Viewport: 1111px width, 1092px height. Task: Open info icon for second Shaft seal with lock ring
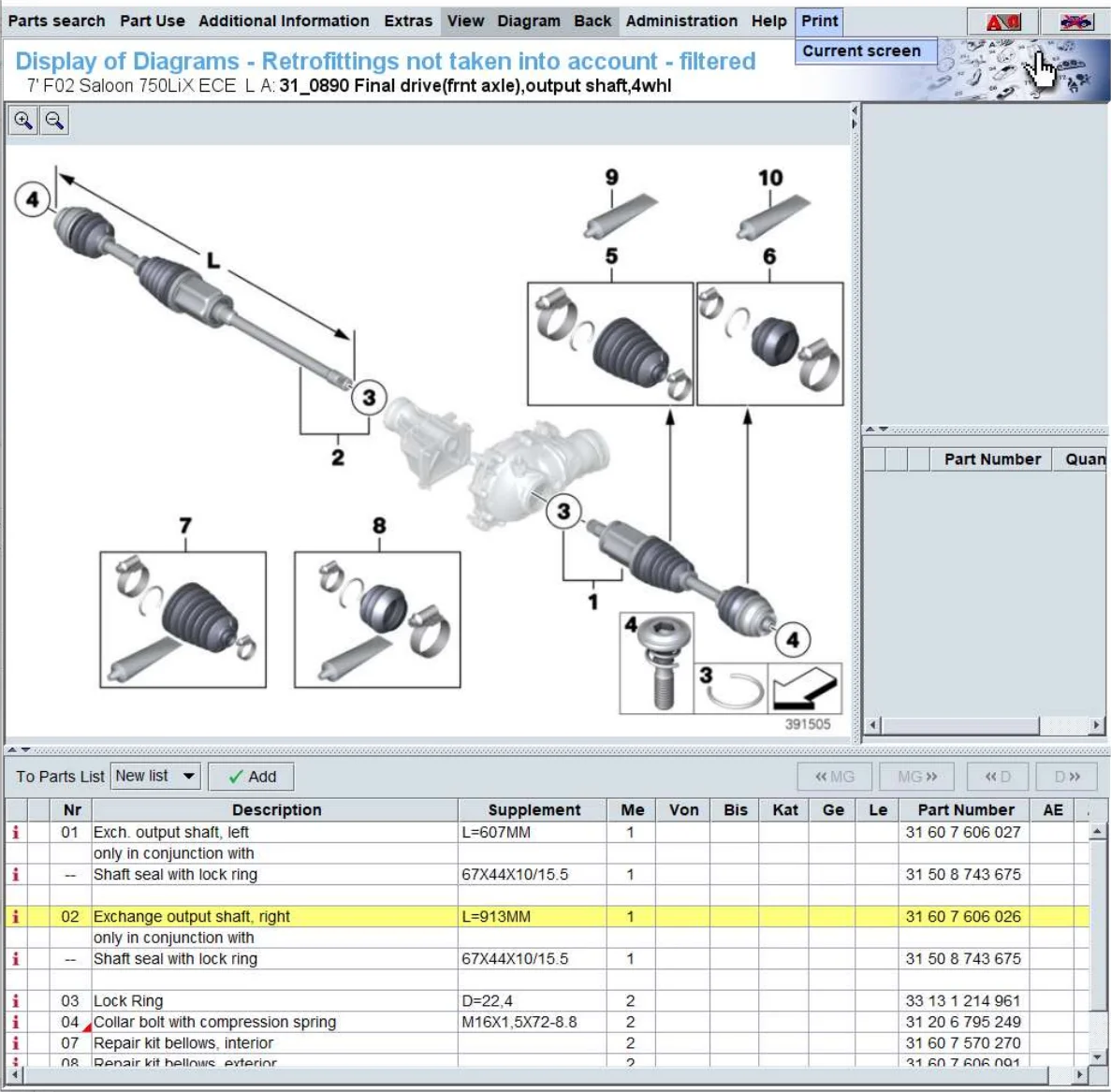[x=16, y=959]
